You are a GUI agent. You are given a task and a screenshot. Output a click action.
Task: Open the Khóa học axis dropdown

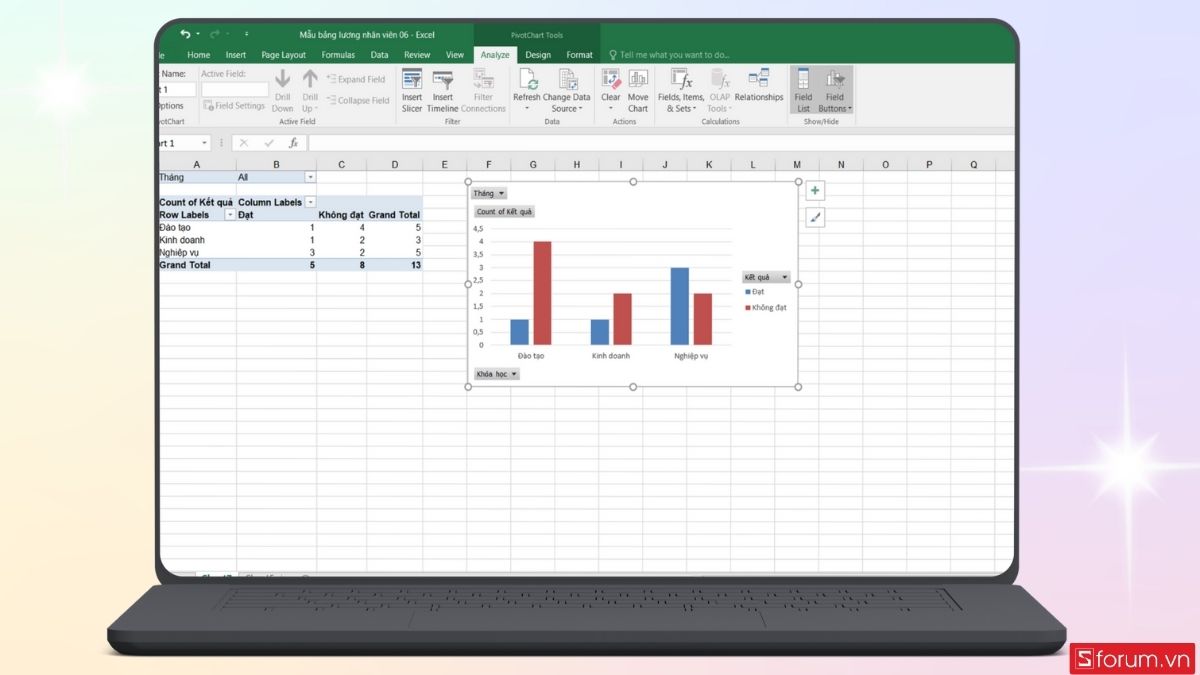click(512, 373)
